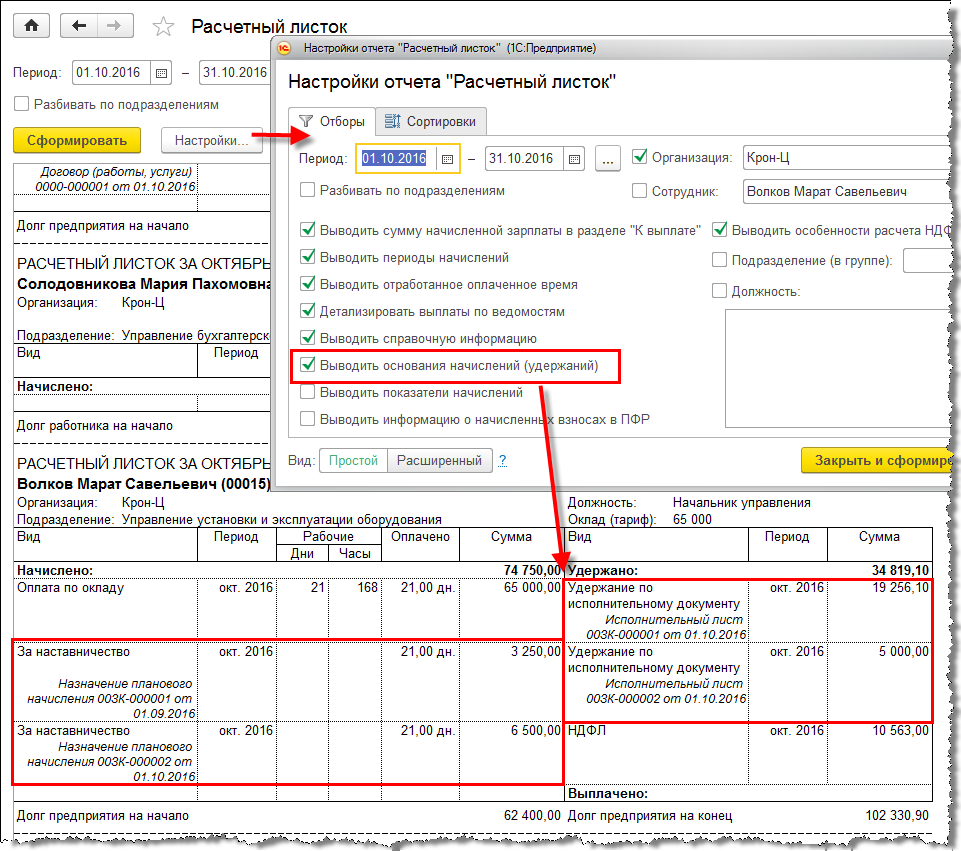Toggle Разбивать по подразделениям in main window

tap(21, 104)
